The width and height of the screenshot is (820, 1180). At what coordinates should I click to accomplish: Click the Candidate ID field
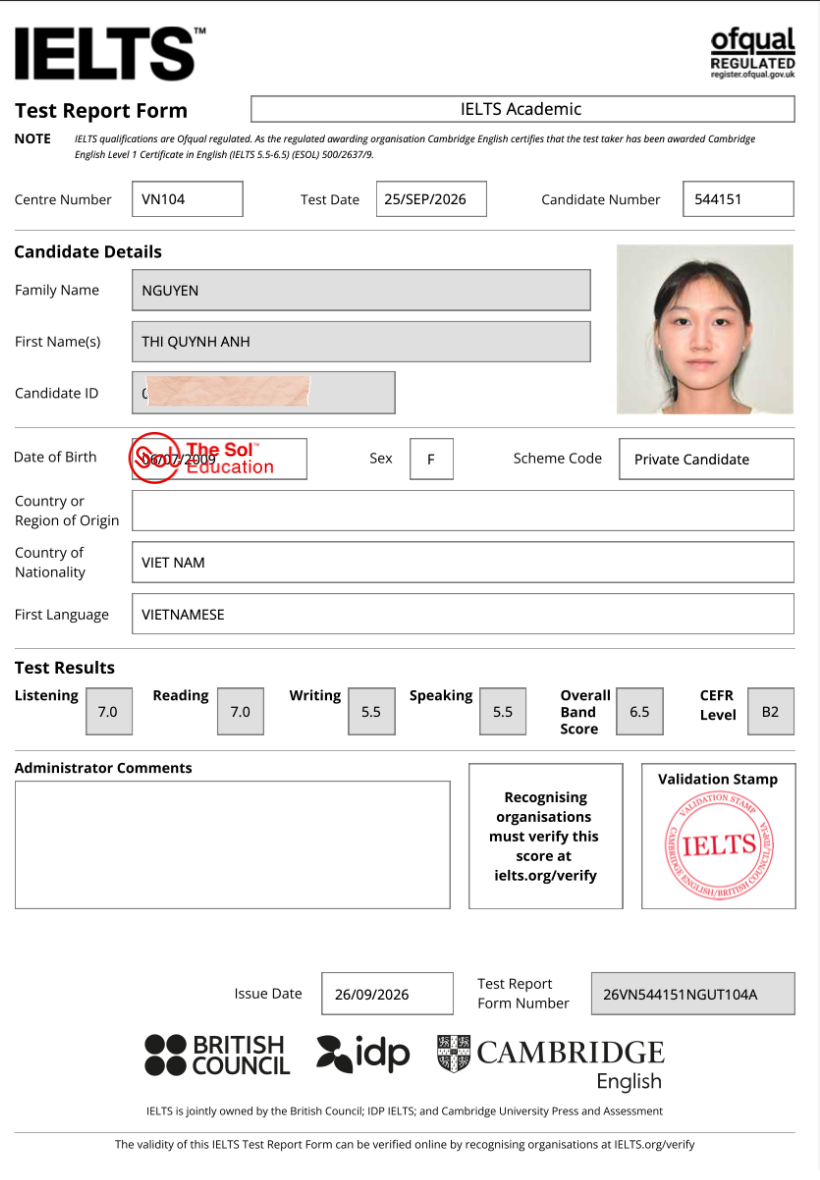coord(263,393)
